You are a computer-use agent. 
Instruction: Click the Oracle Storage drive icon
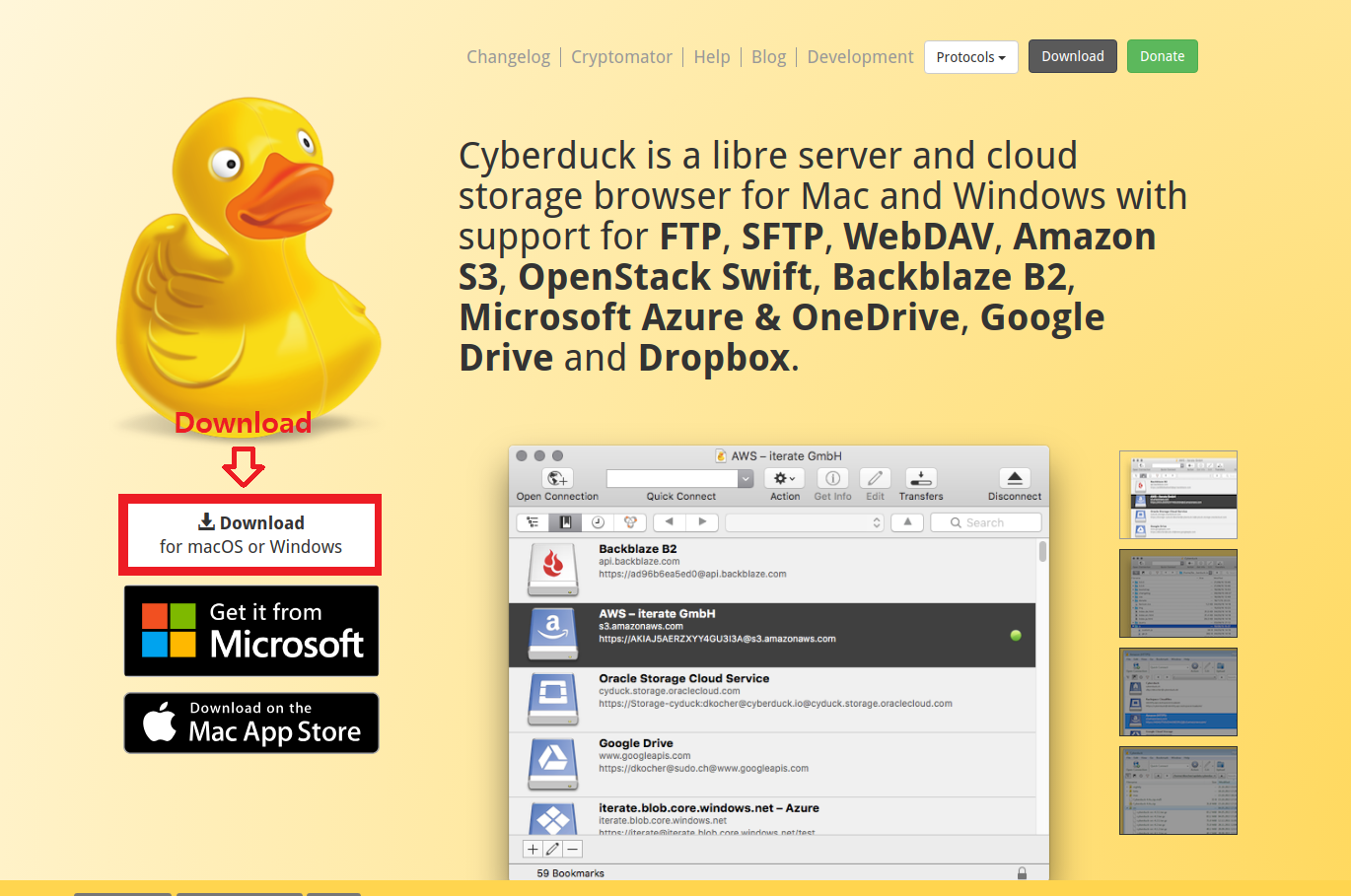tap(553, 699)
